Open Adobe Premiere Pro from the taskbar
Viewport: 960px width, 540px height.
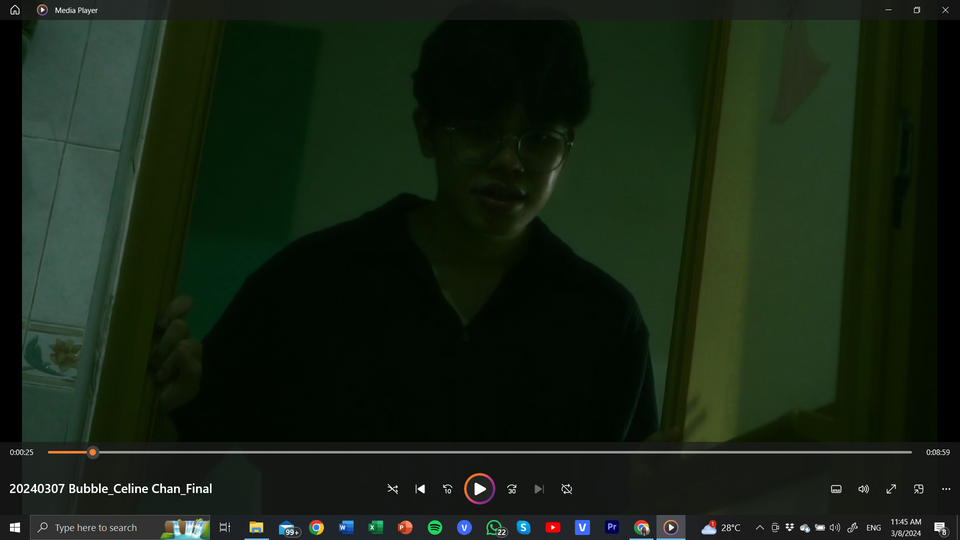point(612,527)
